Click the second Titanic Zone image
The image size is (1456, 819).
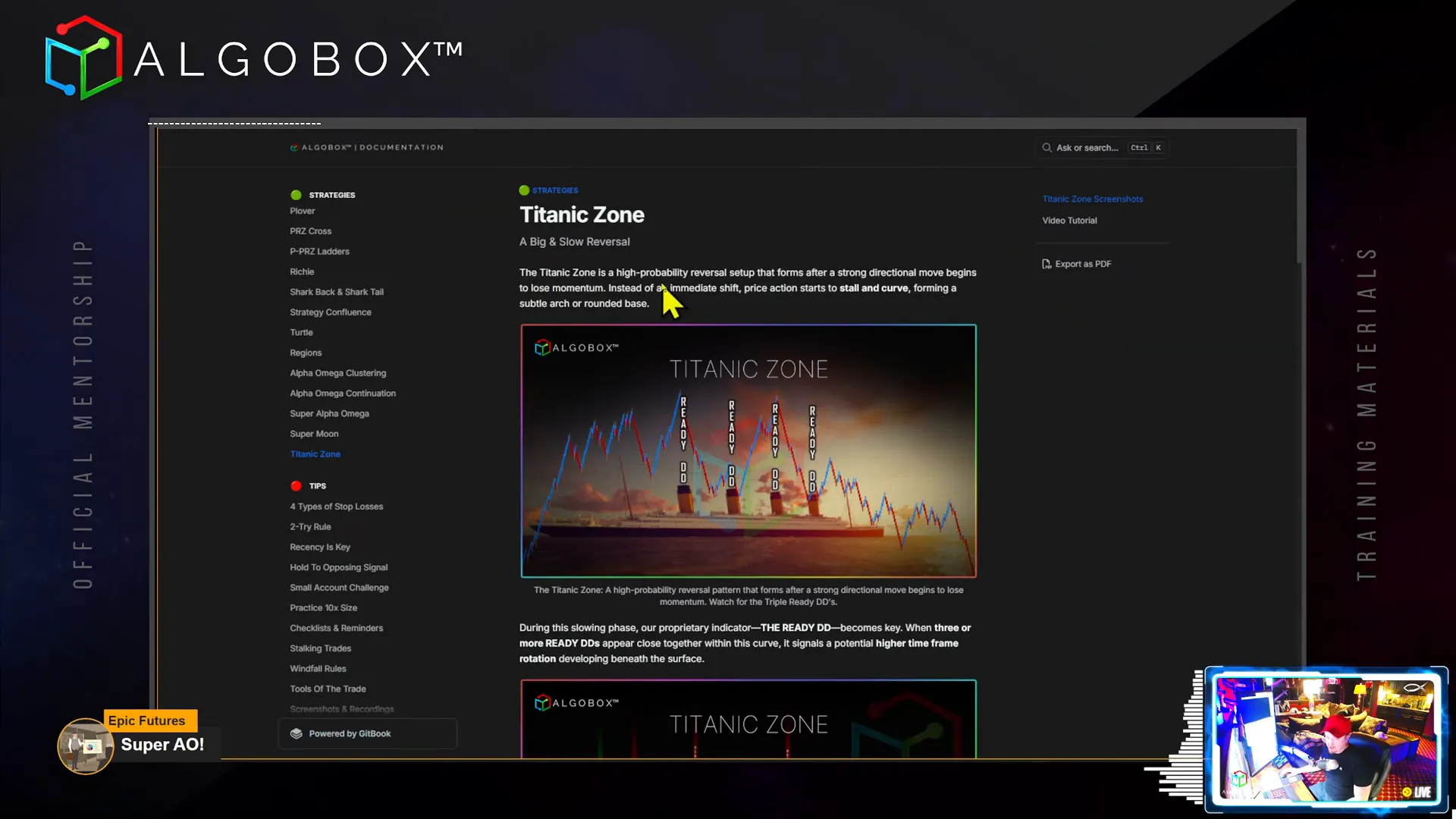[748, 719]
